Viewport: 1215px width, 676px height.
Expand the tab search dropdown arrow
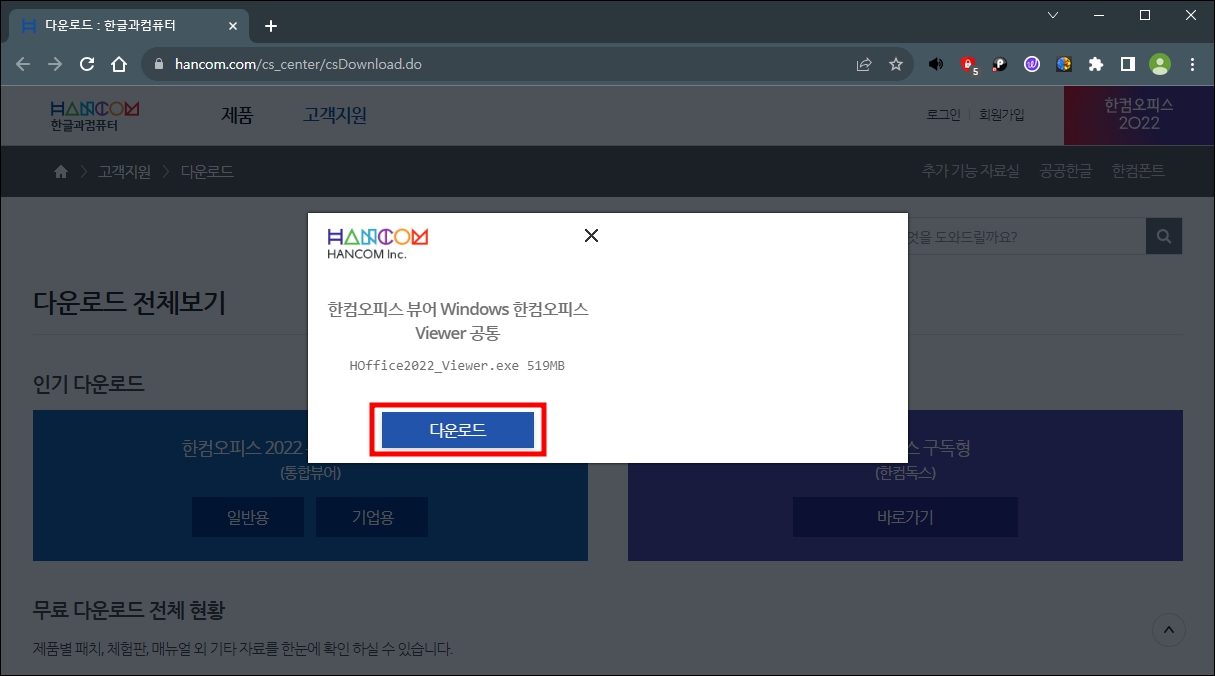pos(1053,15)
